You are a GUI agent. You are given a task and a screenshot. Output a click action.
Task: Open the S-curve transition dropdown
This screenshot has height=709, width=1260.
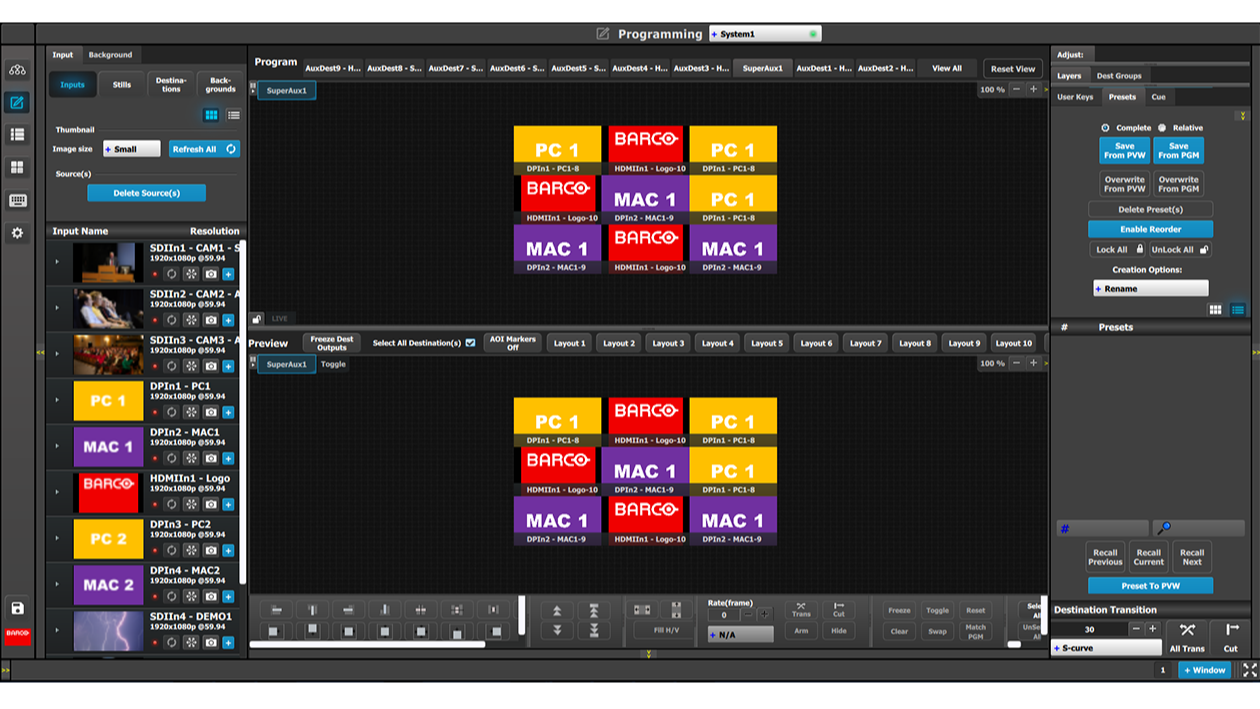[1106, 648]
